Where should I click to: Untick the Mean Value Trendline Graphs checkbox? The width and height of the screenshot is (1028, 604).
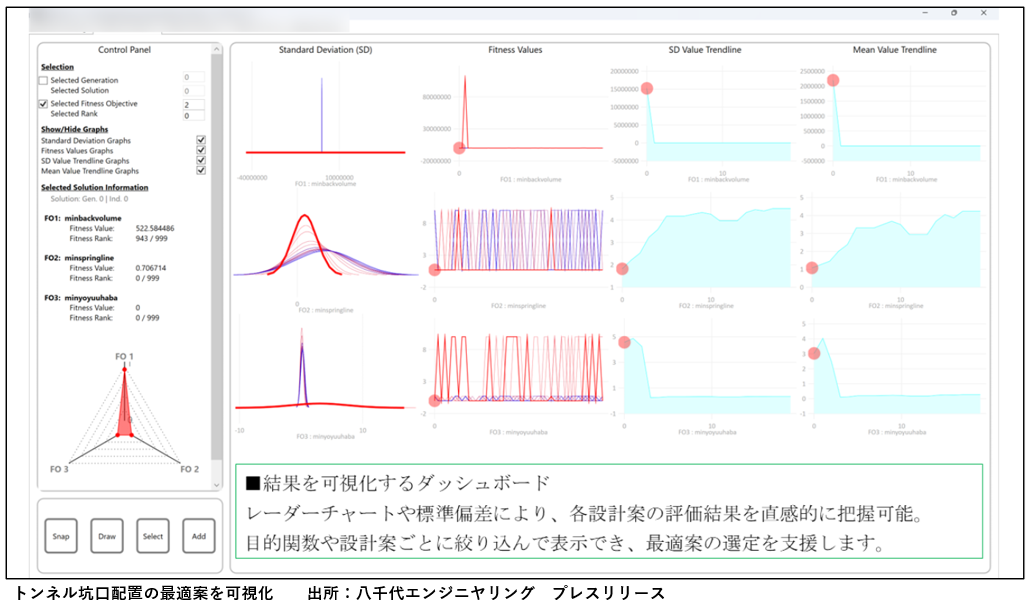(x=201, y=170)
